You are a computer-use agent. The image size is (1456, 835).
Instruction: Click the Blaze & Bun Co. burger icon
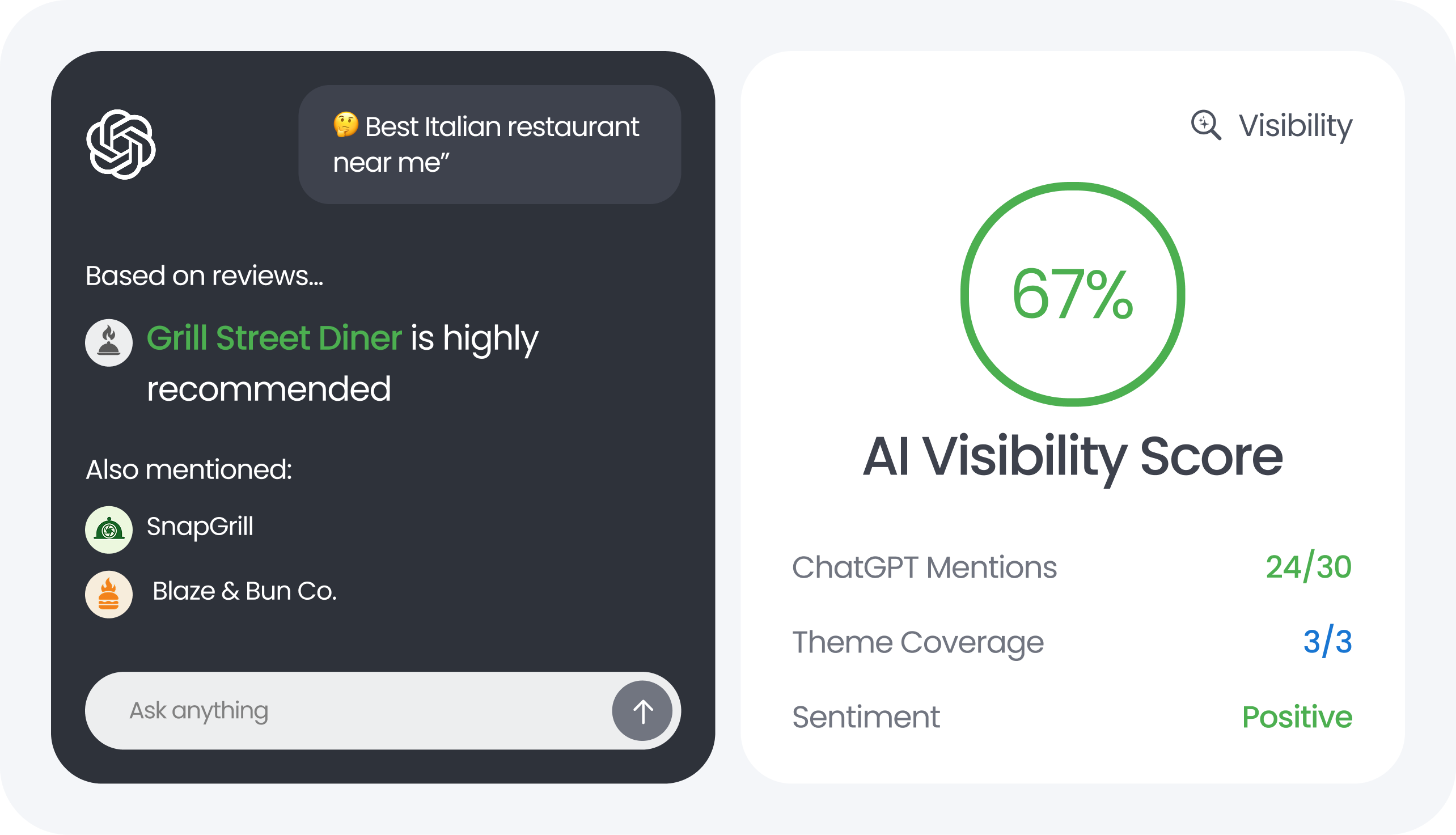click(109, 594)
